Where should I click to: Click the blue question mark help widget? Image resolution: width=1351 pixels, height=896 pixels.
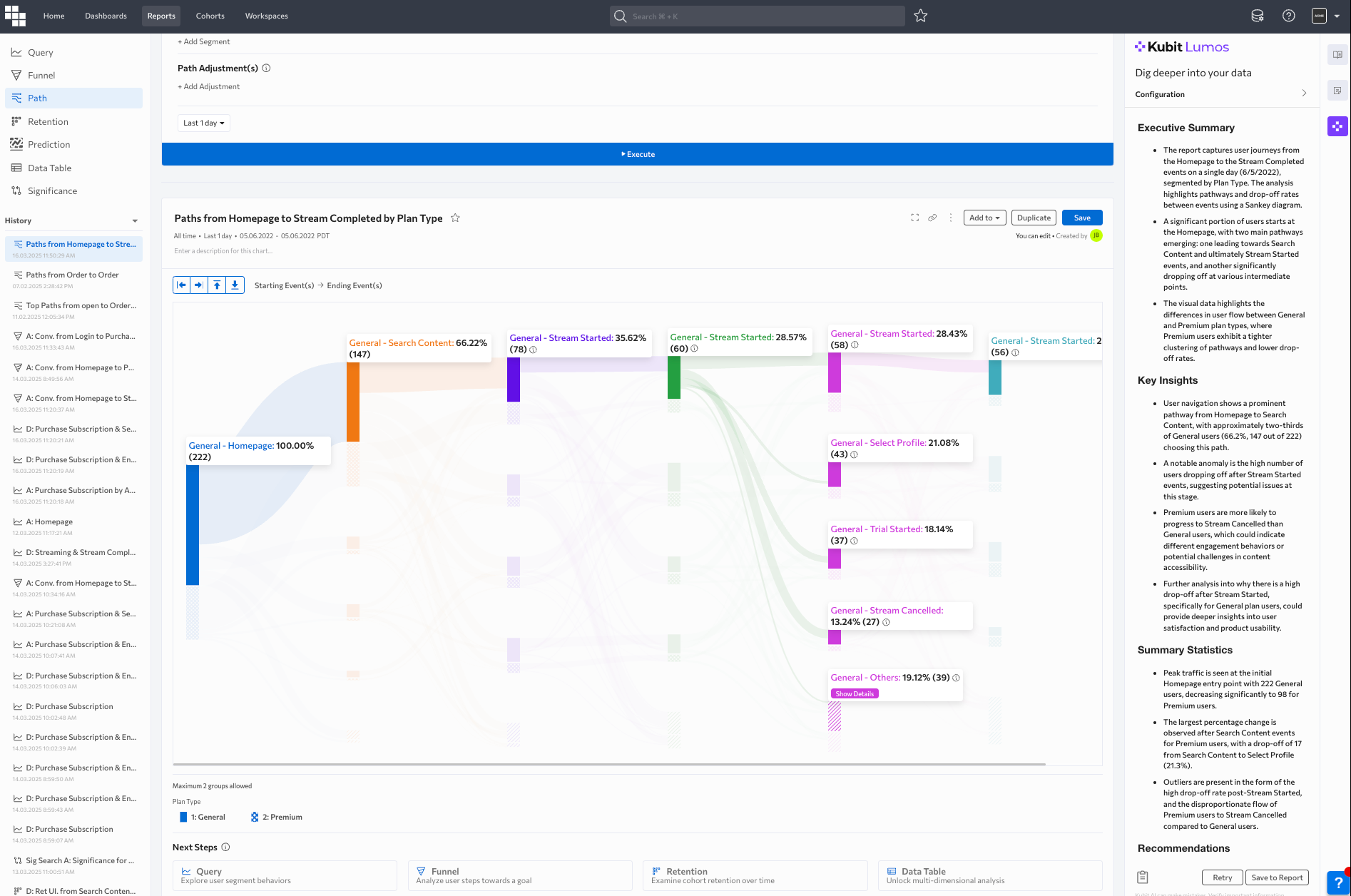tap(1338, 883)
